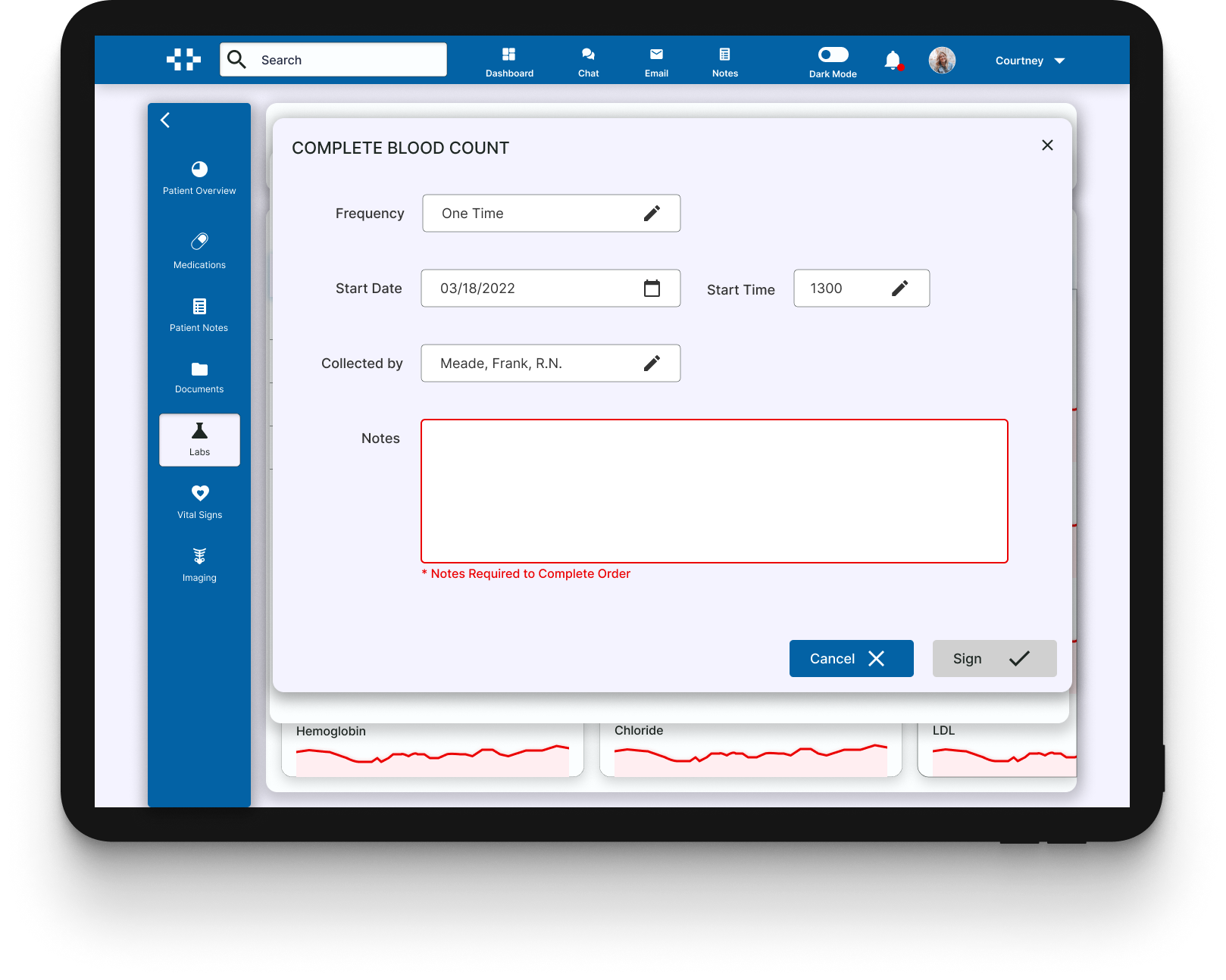Click Courtney's profile avatar

point(942,60)
